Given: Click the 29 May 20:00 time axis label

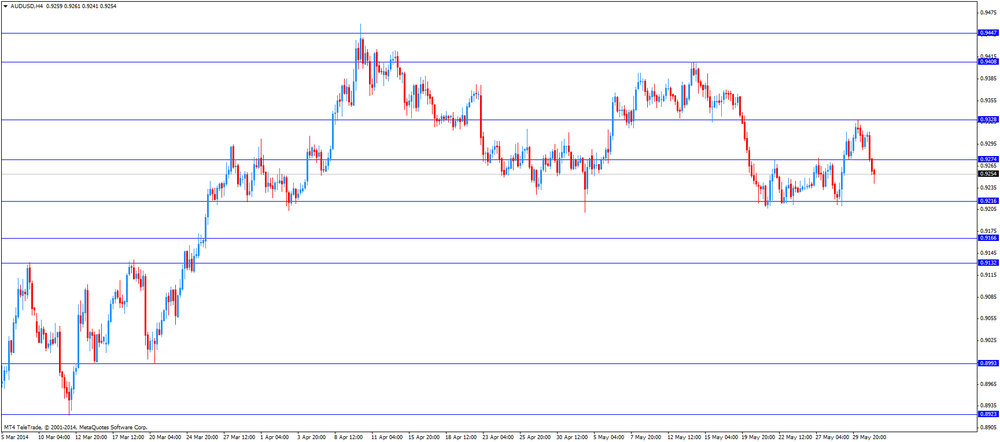Looking at the screenshot, I should tap(867, 438).
